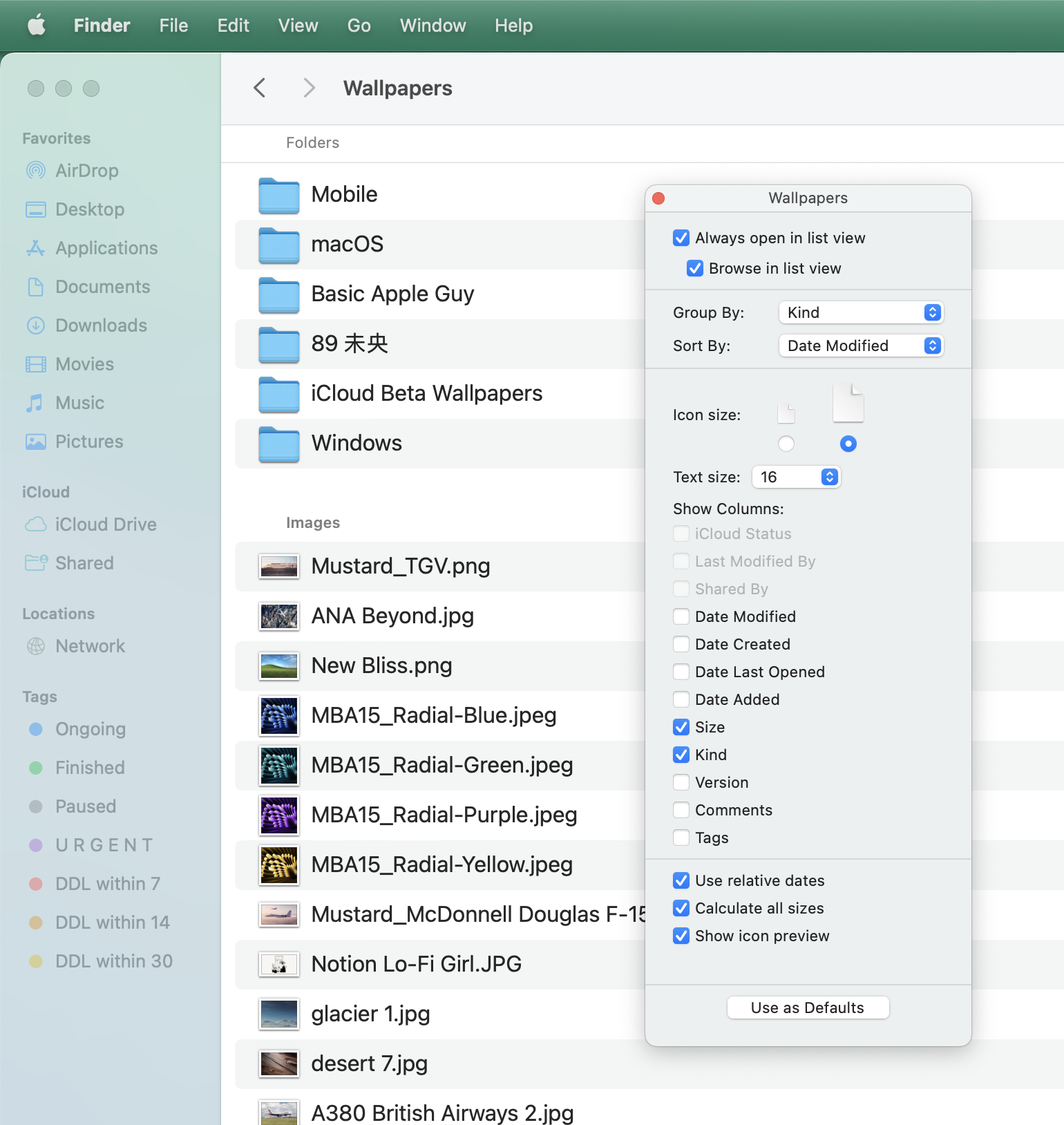The width and height of the screenshot is (1064, 1125).
Task: Click the Apple menu logo
Action: click(37, 26)
